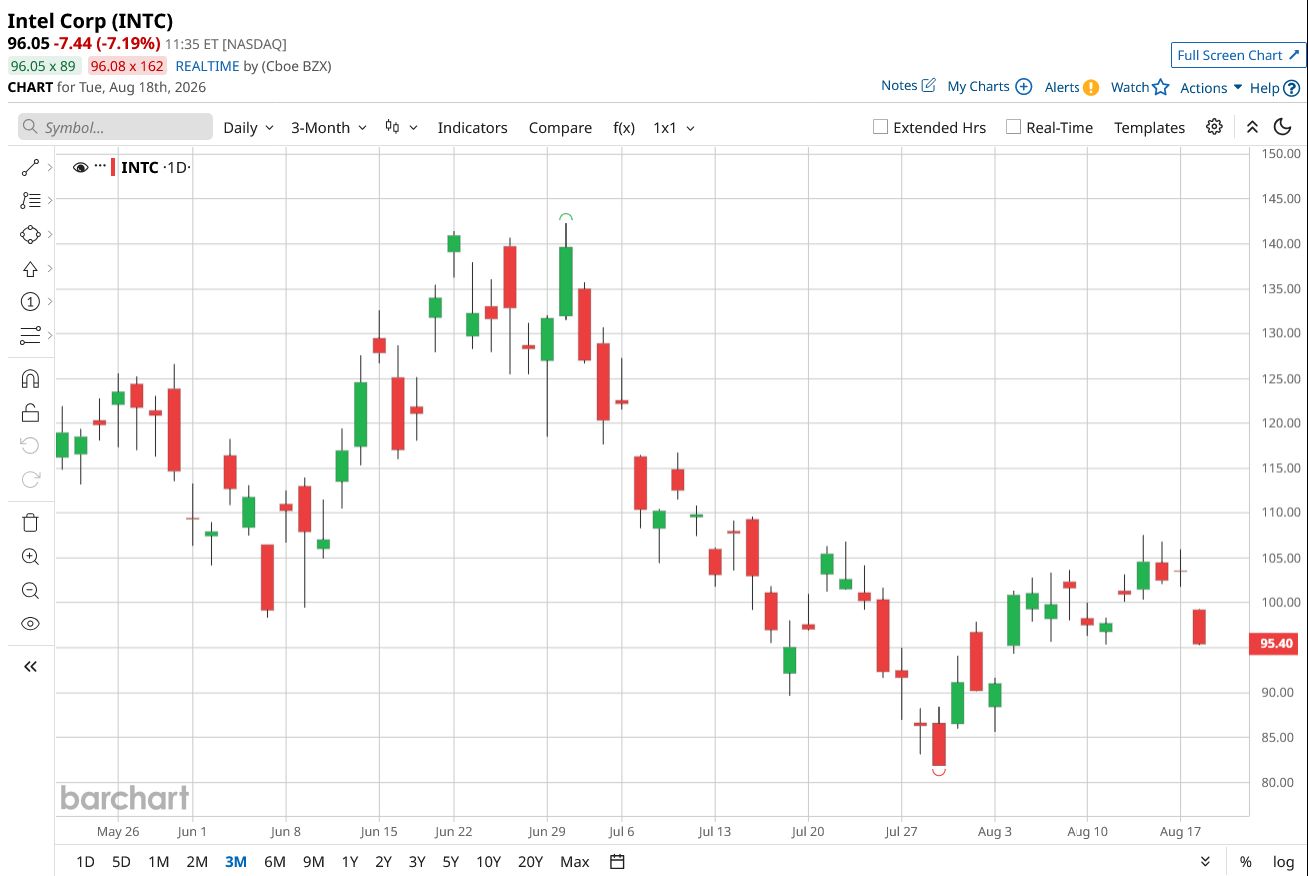The image size is (1308, 876).
Task: Enable the Real-Time checkbox
Action: [1013, 127]
